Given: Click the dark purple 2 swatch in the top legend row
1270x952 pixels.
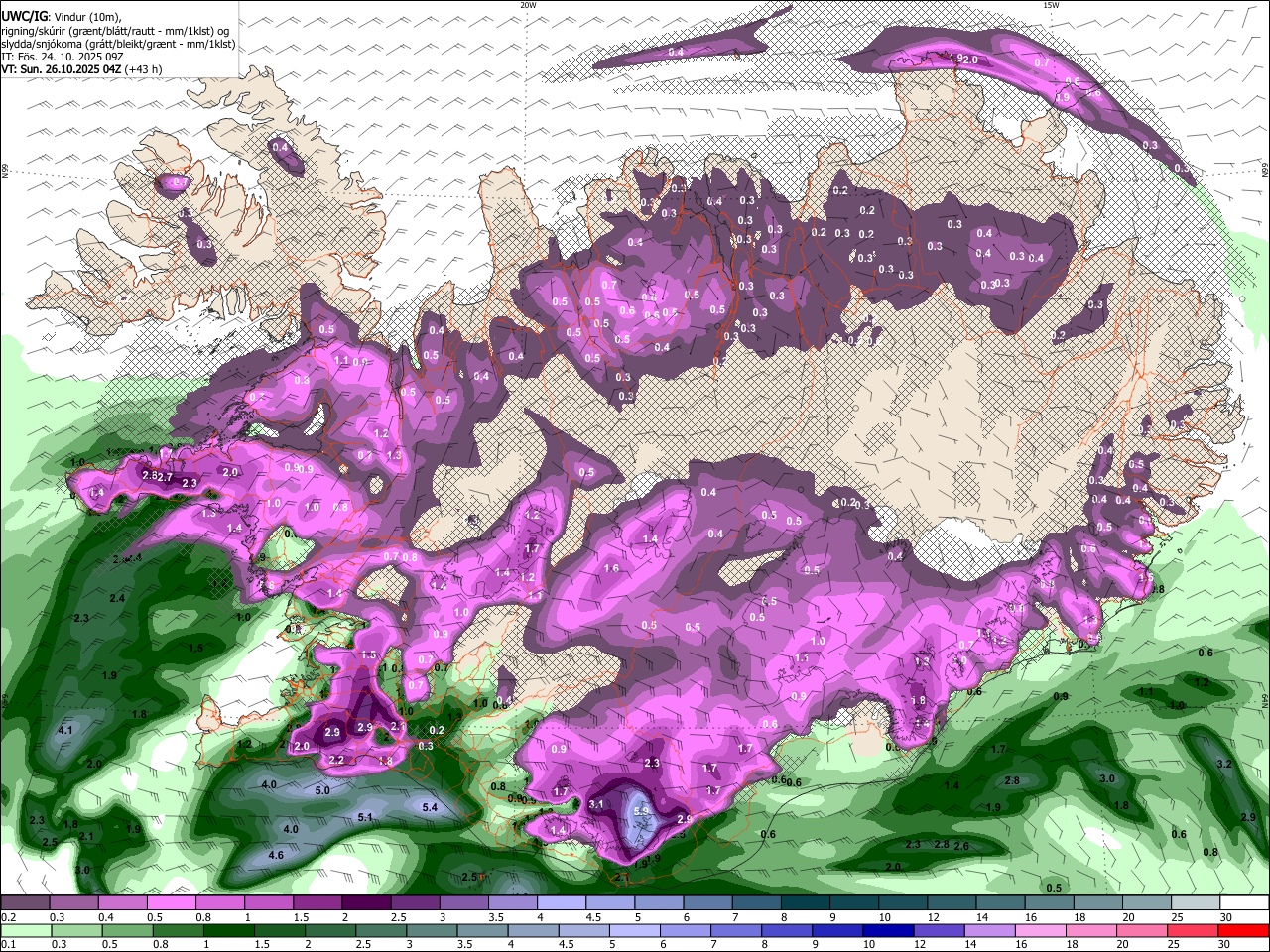Looking at the screenshot, I should [x=365, y=903].
